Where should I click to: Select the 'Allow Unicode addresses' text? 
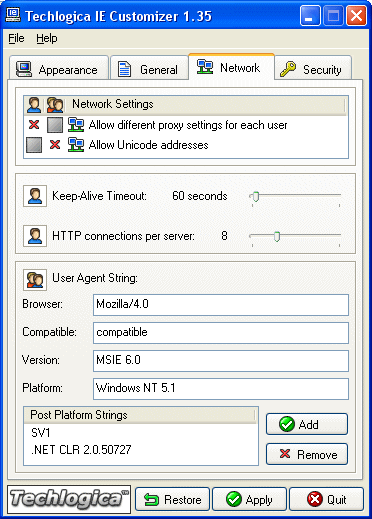coord(148,145)
